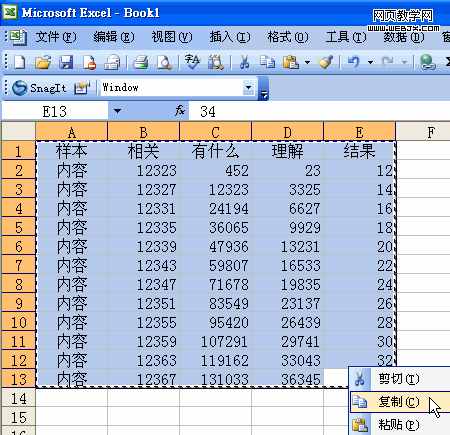Click the Copy toolbar icon
Screen dimensions: 450x435
(x=267, y=62)
